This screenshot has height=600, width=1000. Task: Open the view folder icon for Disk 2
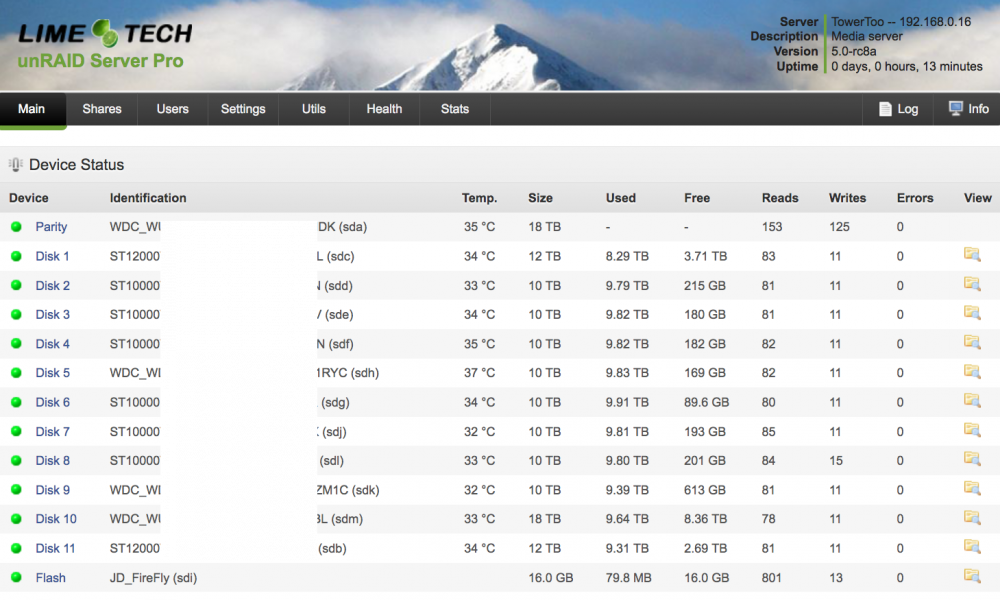coord(972,284)
